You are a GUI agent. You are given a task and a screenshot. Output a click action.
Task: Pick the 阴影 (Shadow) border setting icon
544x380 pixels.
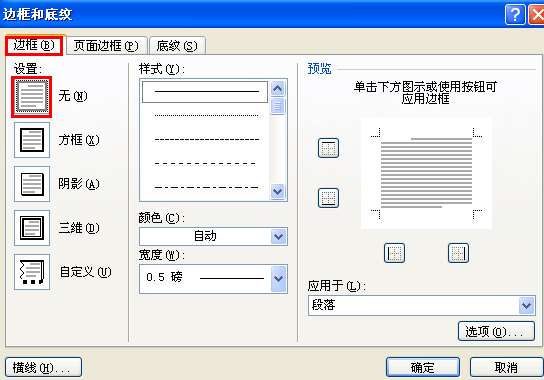32,184
